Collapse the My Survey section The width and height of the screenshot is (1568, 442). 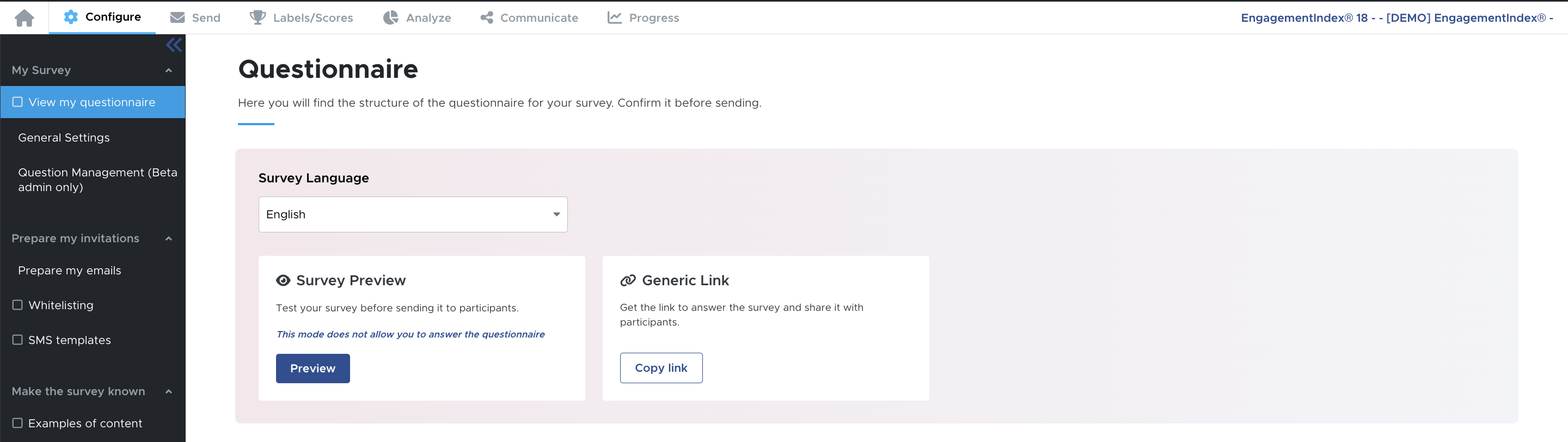pos(169,71)
